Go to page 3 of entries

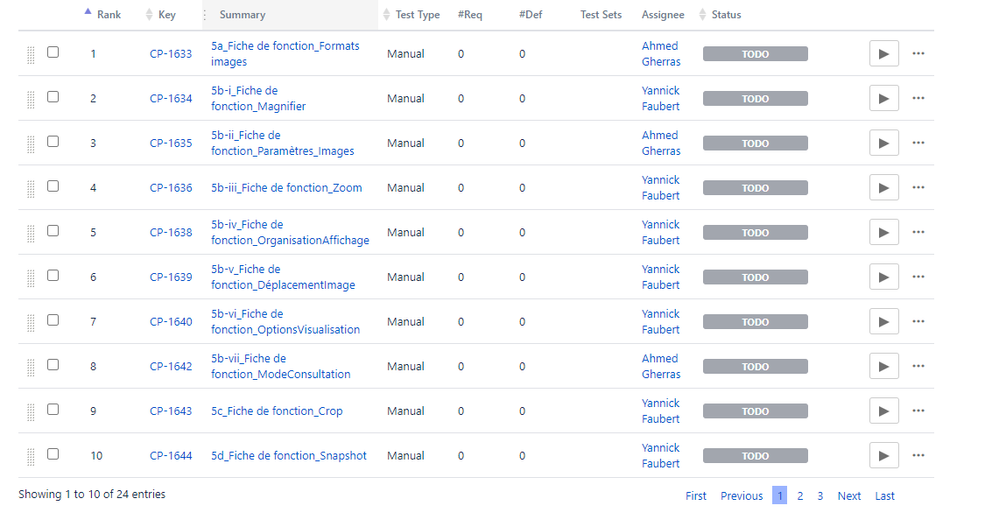(x=820, y=495)
